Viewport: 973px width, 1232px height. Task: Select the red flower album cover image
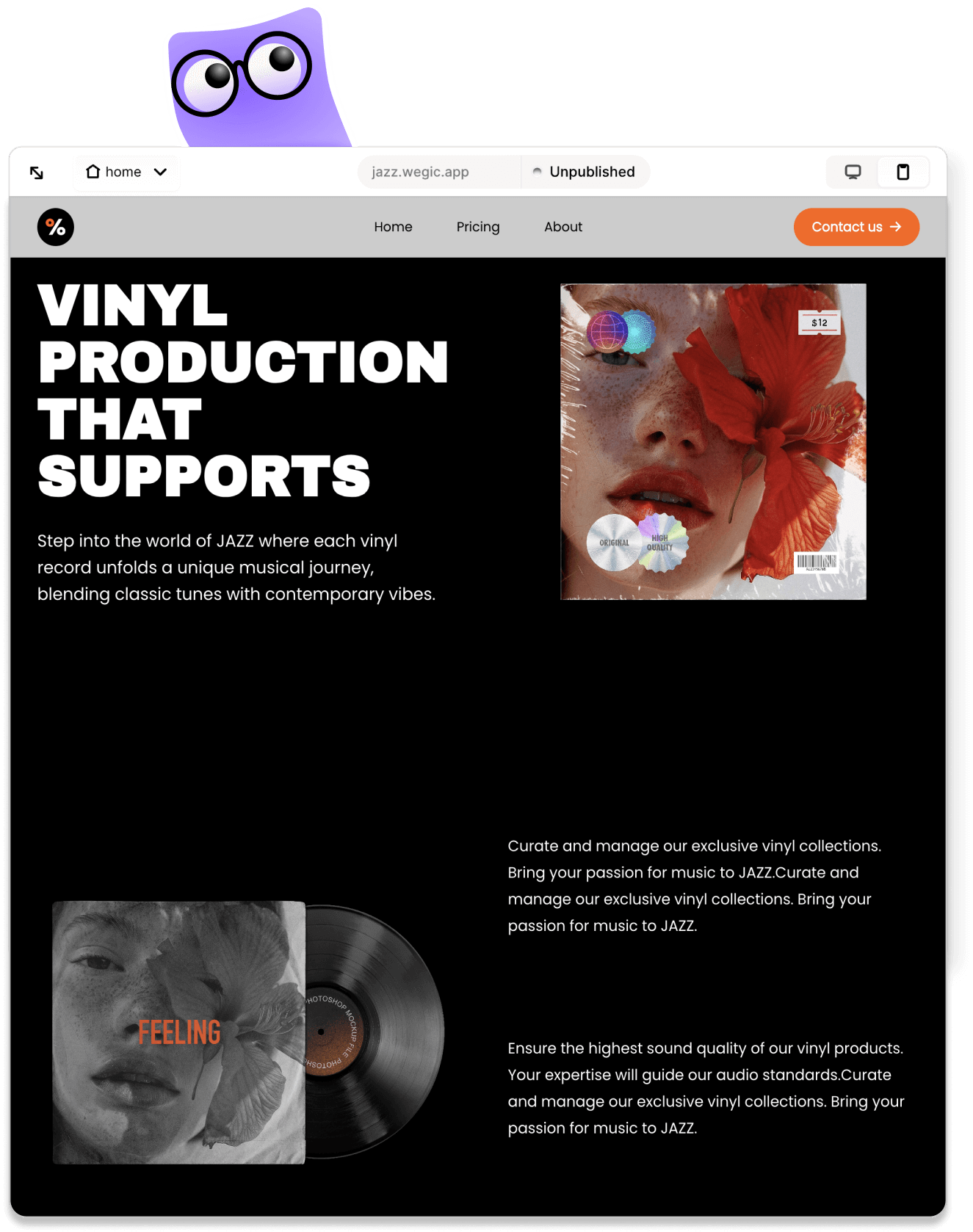point(713,442)
